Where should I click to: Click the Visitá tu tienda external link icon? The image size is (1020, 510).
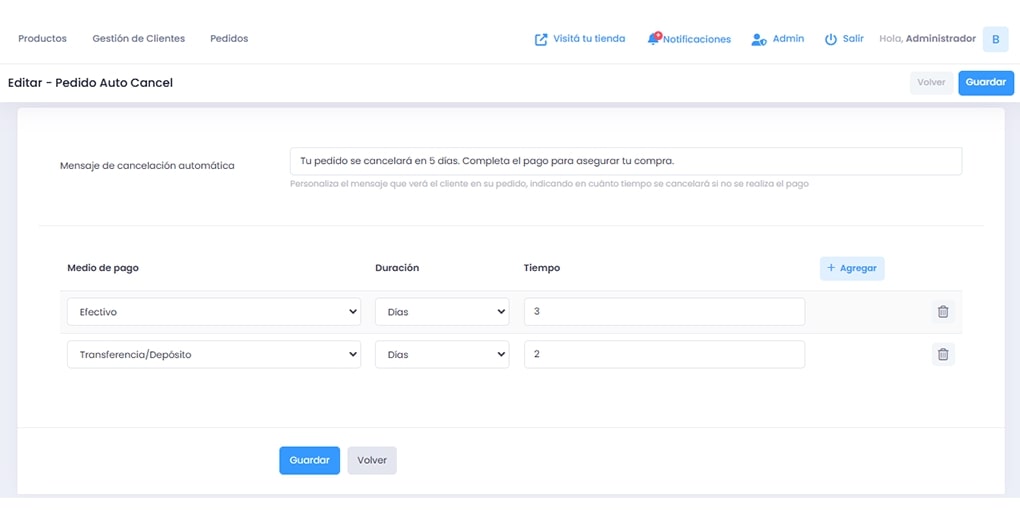541,39
